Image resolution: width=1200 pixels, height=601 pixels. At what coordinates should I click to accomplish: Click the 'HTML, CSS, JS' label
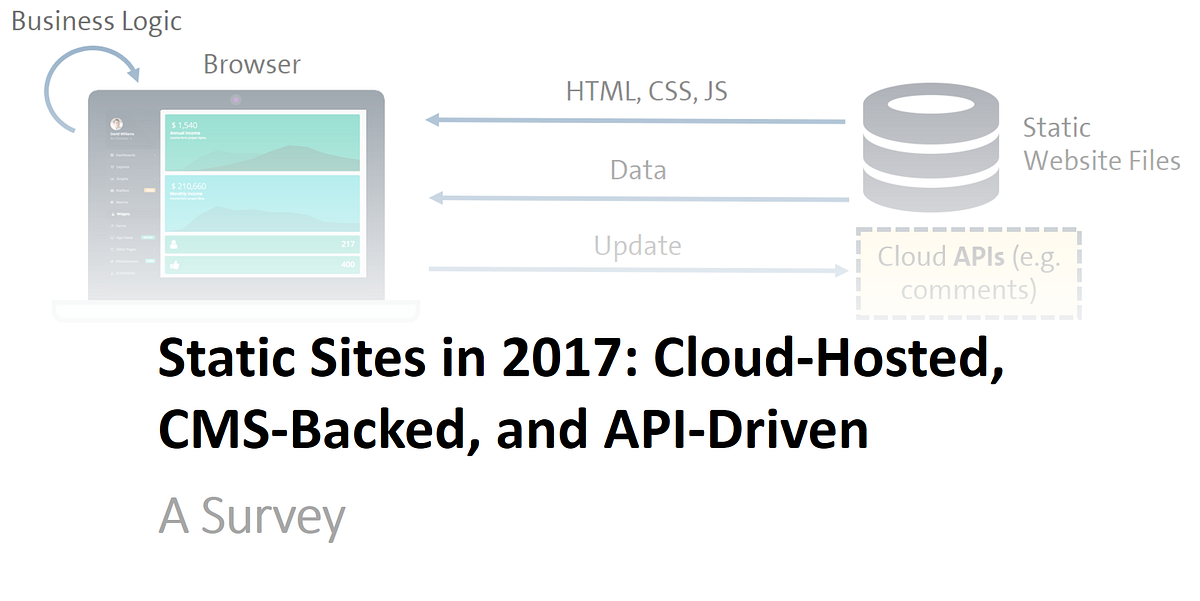click(x=647, y=92)
